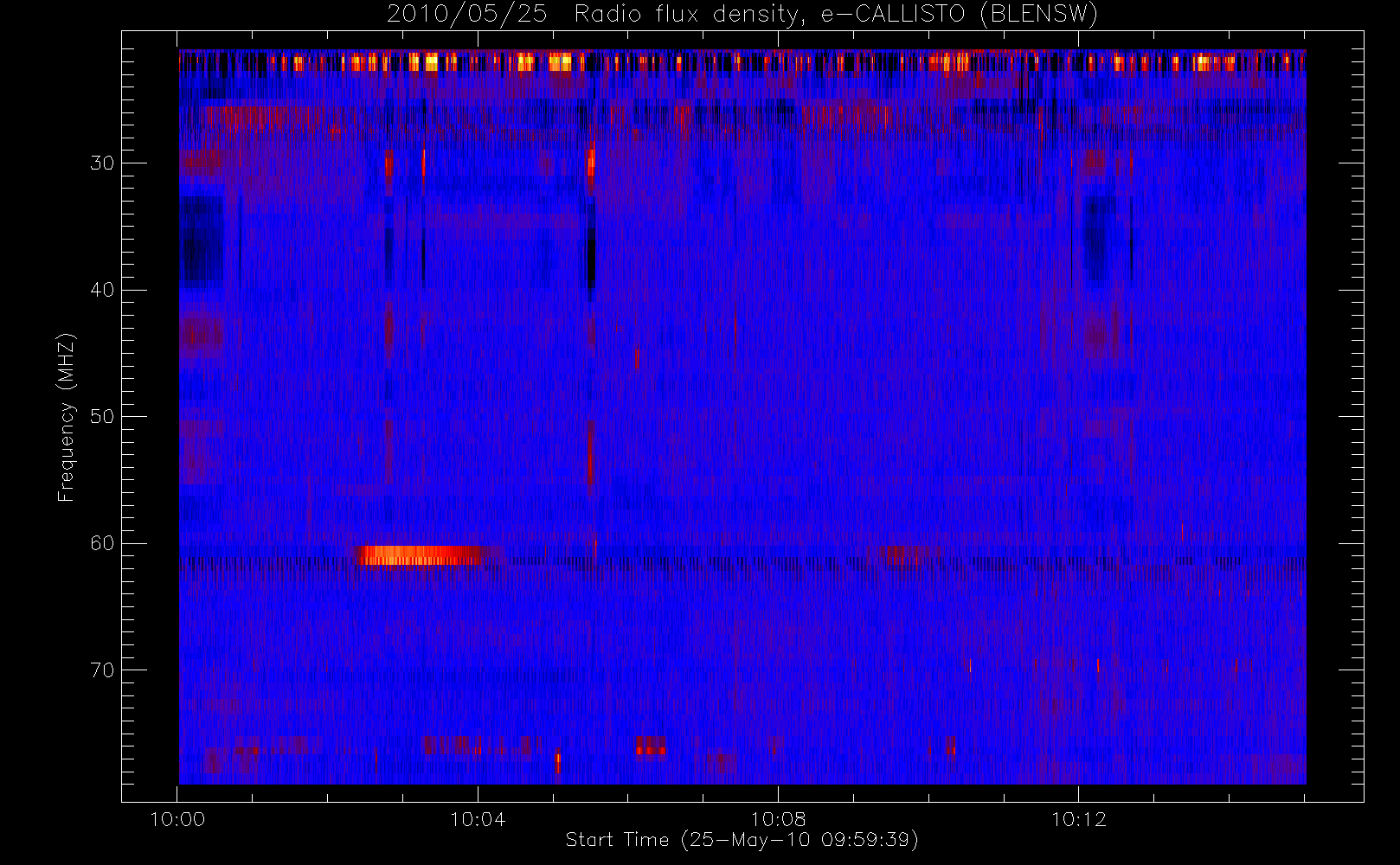Viewport: 1400px width, 865px height.
Task: Click the '10:04' time tick label
Action: pyautogui.click(x=478, y=819)
